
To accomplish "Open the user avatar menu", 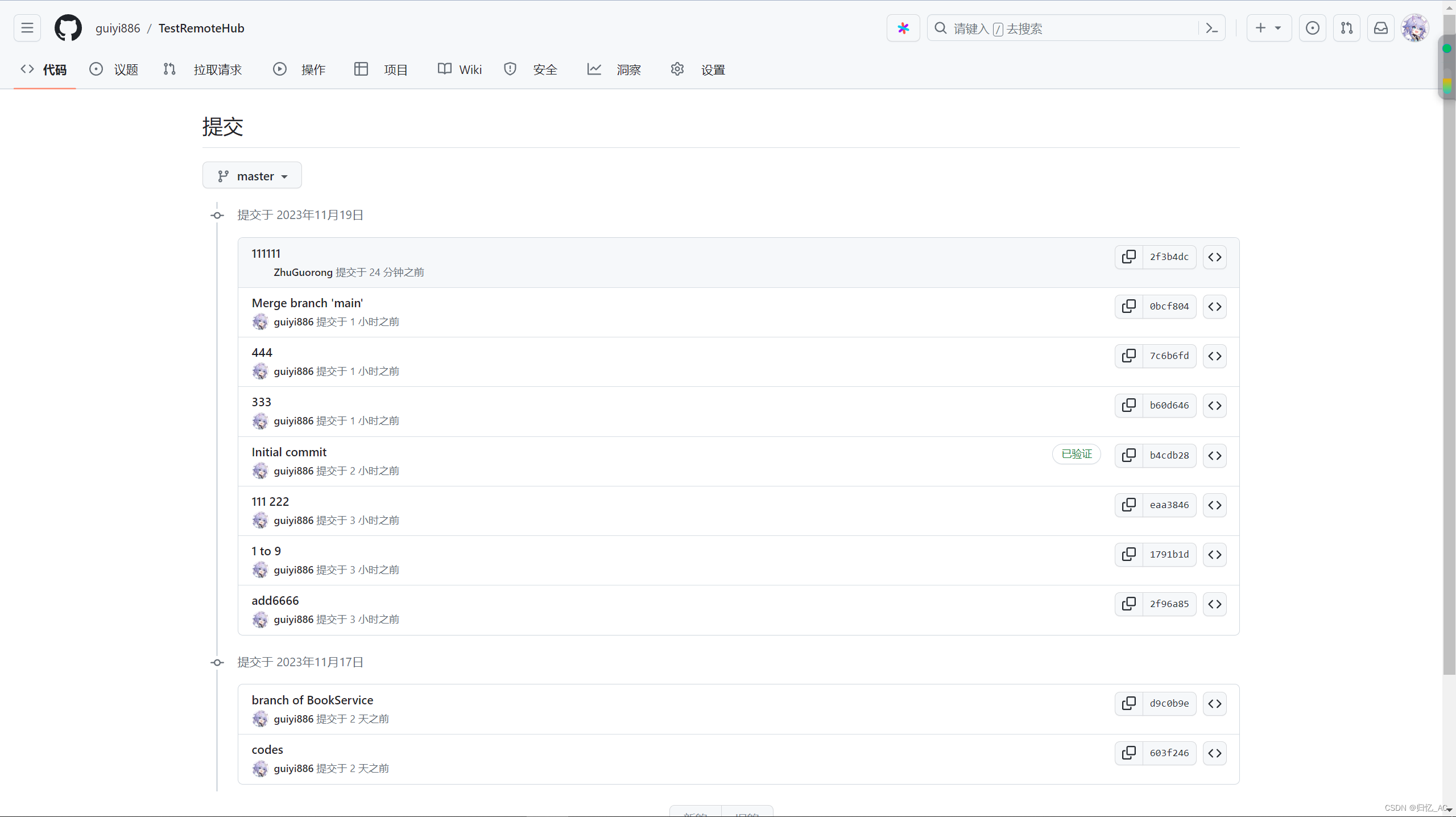I will pyautogui.click(x=1414, y=28).
